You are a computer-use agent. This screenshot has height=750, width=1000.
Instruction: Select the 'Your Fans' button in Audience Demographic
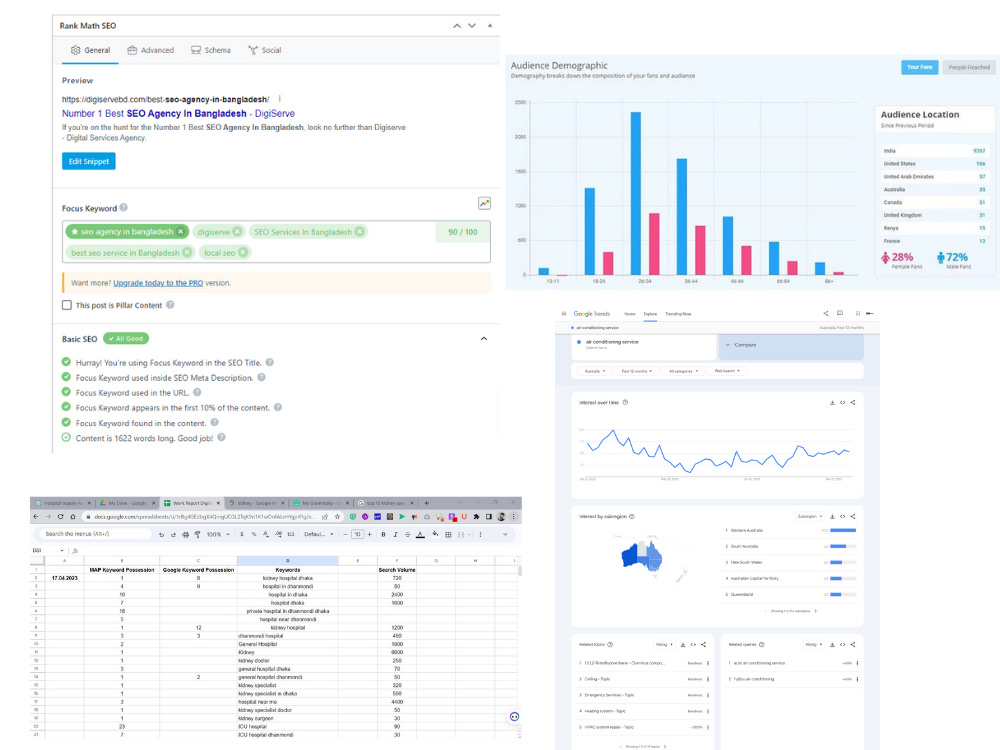click(919, 67)
